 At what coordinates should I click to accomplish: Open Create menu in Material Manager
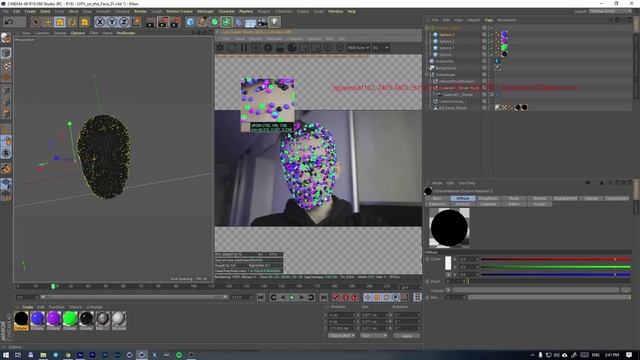coord(27,307)
